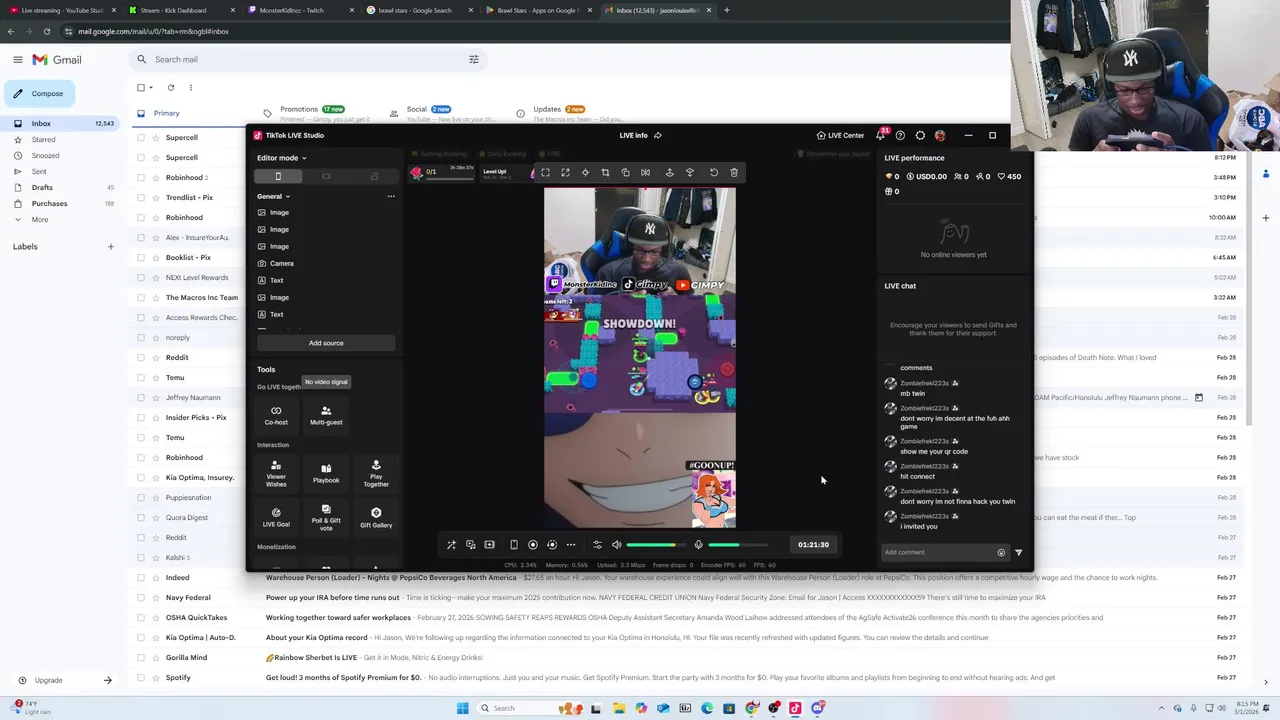Click Gmail Compose button

pyautogui.click(x=38, y=93)
